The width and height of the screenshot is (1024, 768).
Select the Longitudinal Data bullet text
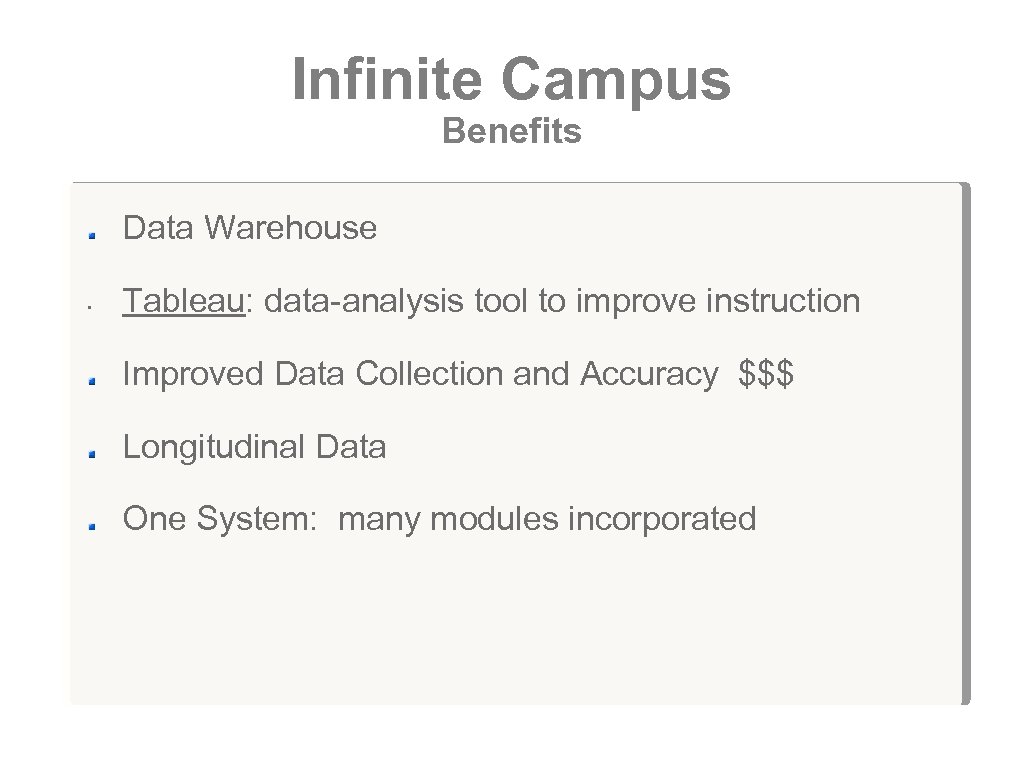(x=254, y=446)
